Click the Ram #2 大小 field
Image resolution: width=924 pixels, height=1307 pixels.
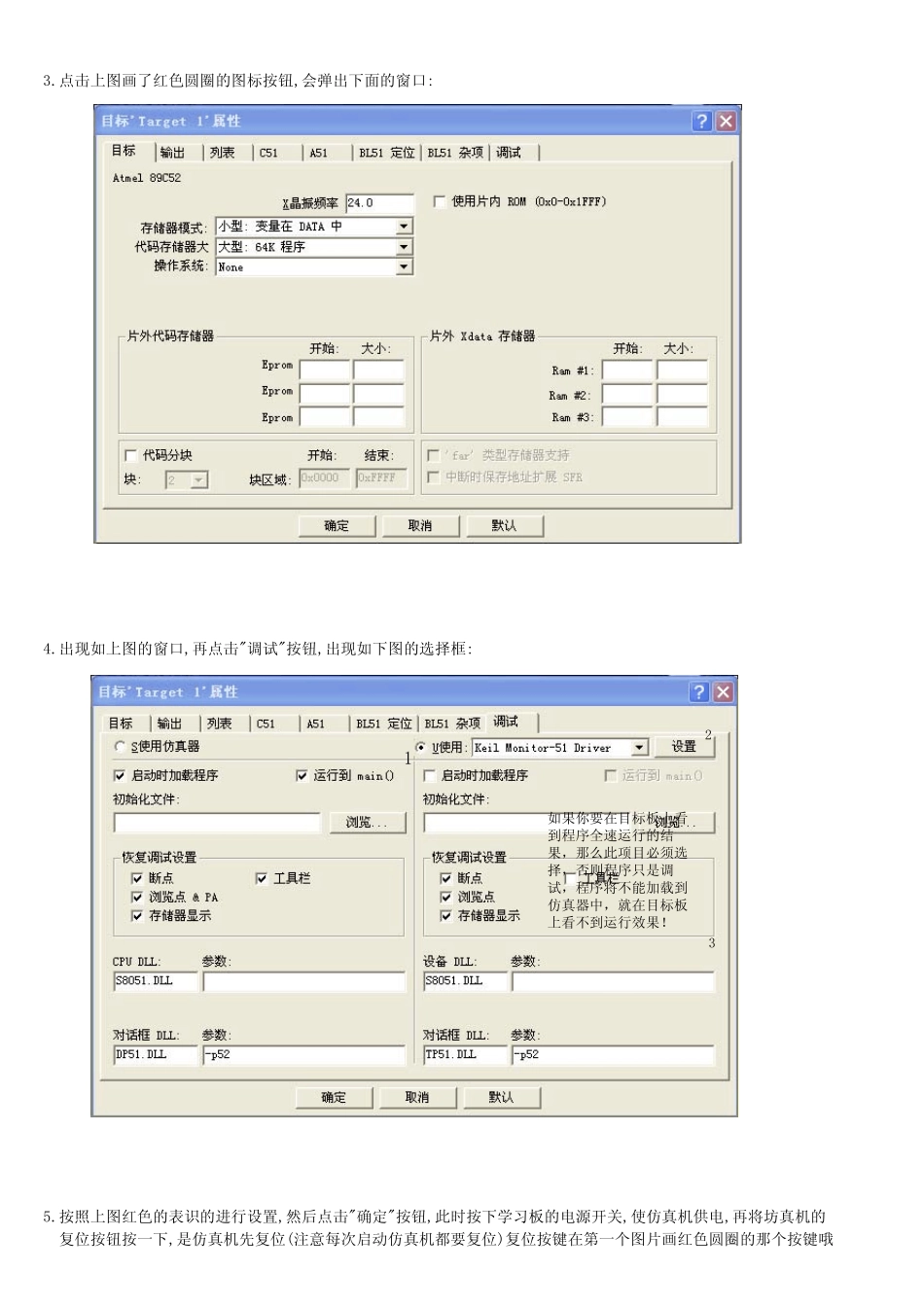pyautogui.click(x=682, y=394)
